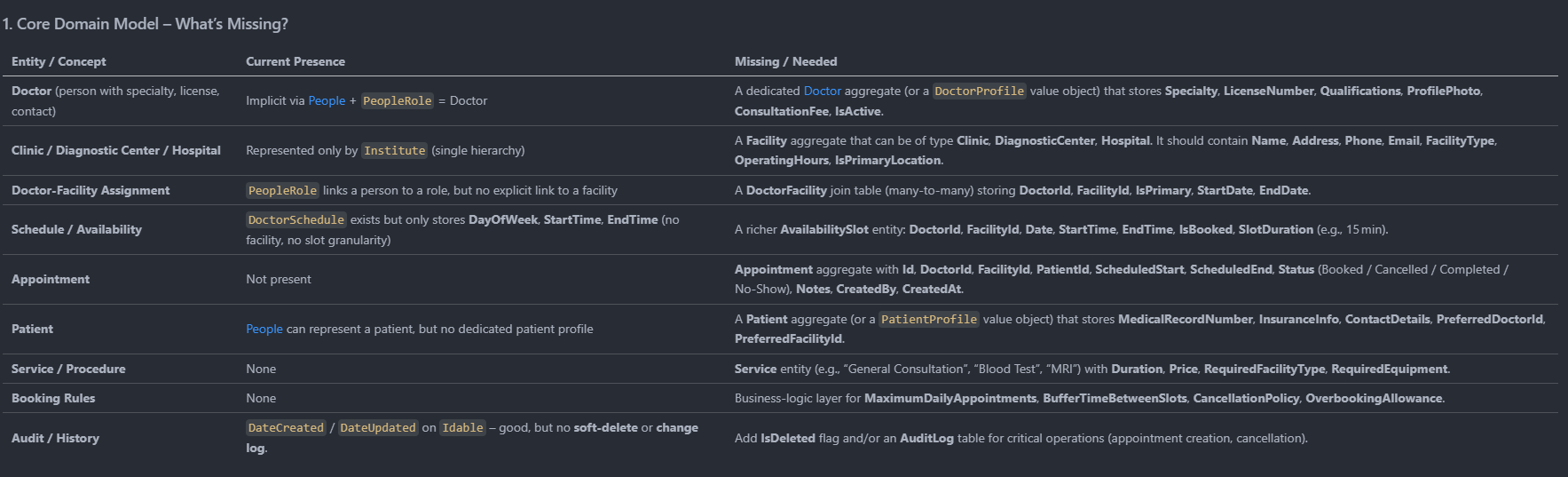
Task: Click the Entity / Concept column header
Action: [59, 62]
